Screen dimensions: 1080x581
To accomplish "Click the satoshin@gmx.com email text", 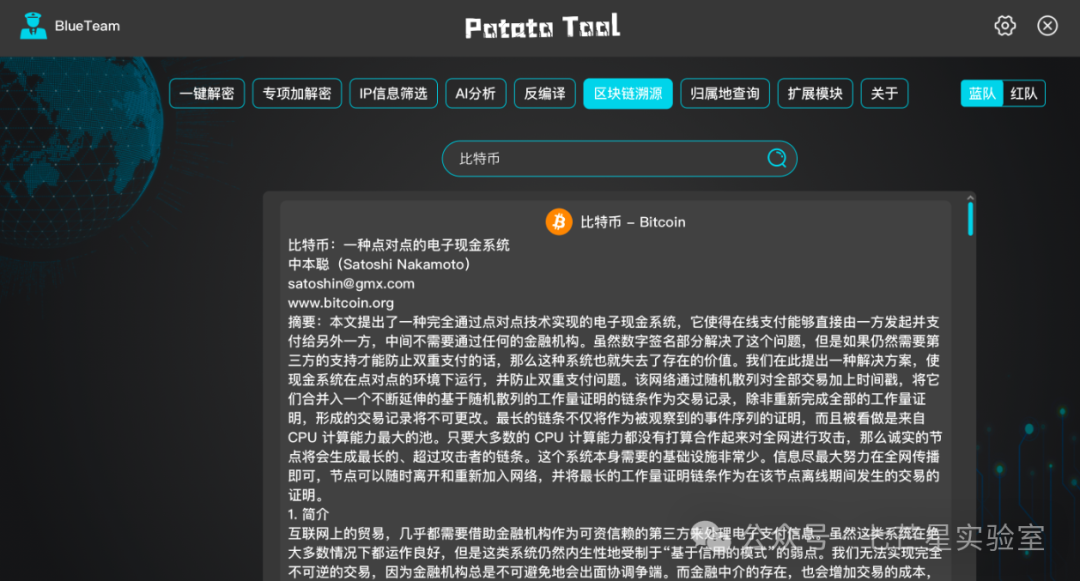I will [351, 284].
